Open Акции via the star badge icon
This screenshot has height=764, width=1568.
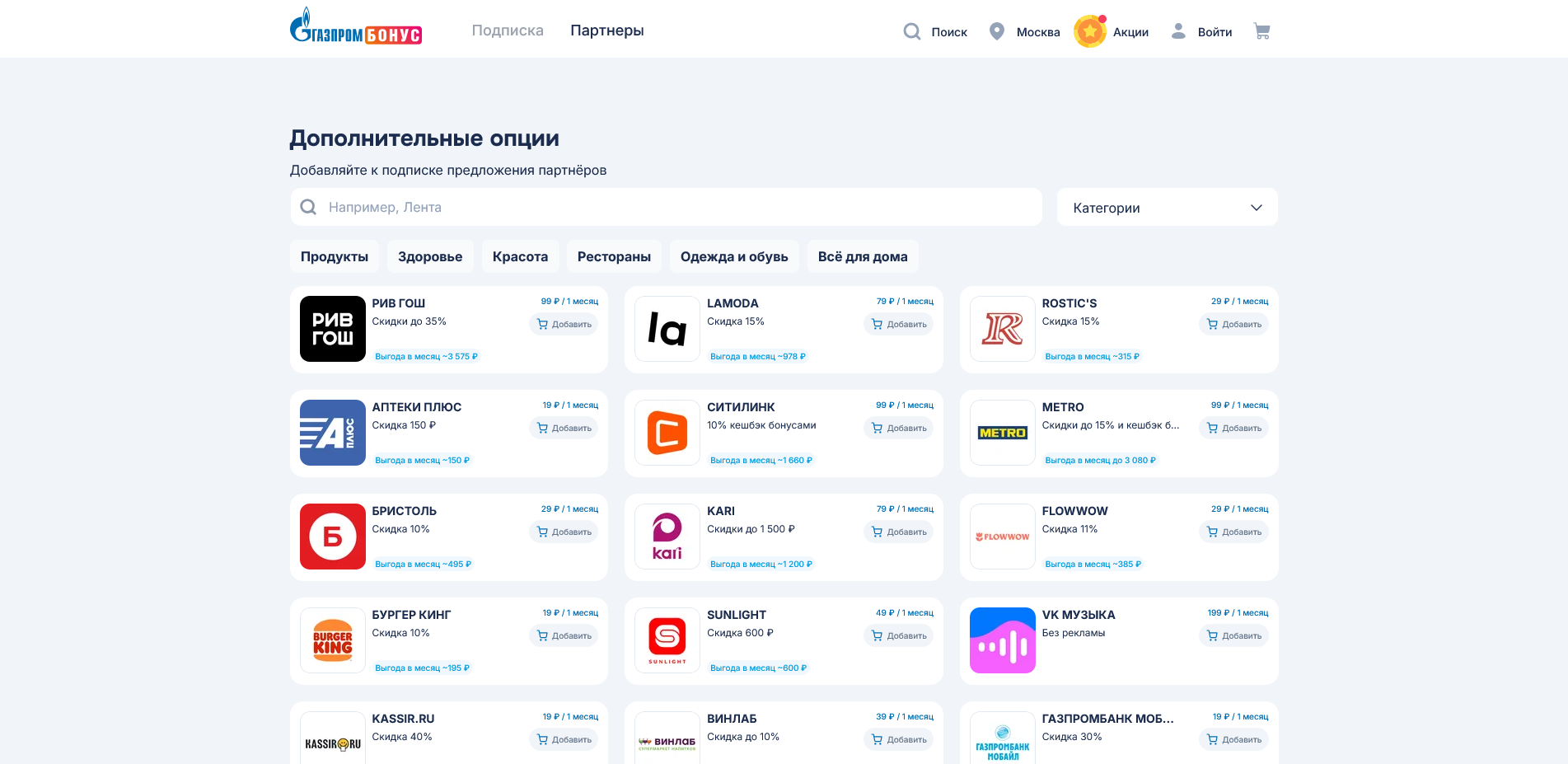coord(1089,31)
